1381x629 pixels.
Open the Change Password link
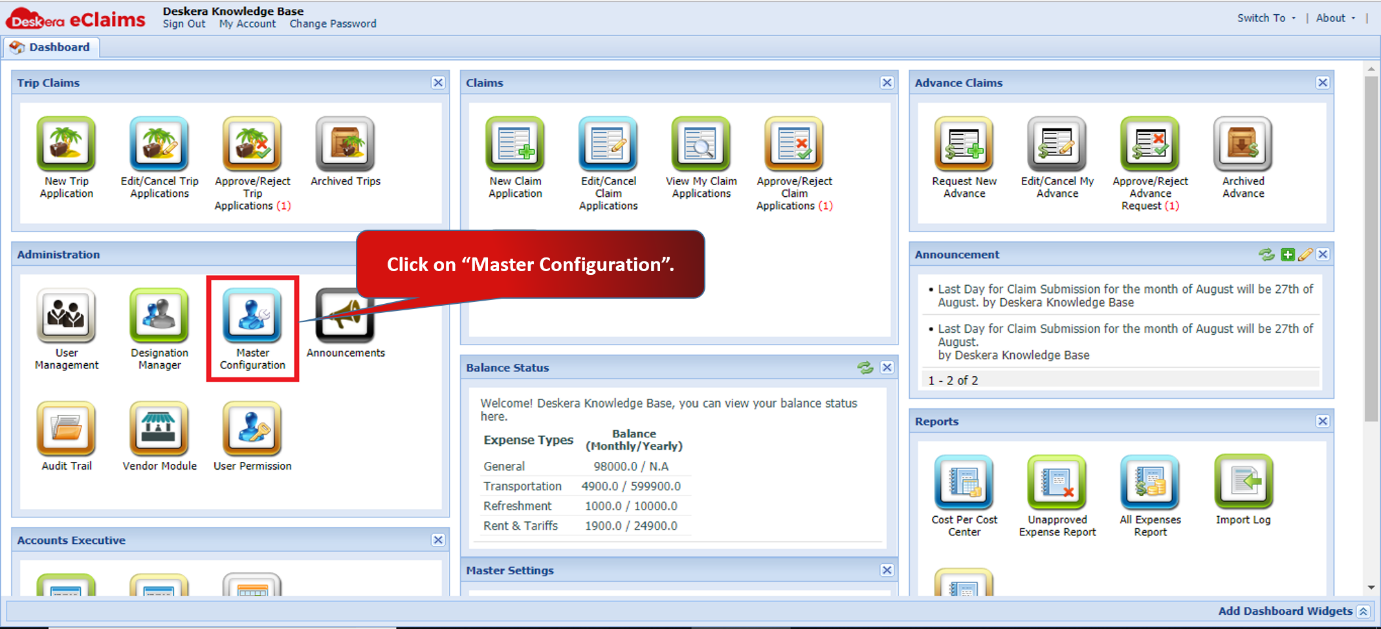click(x=333, y=24)
